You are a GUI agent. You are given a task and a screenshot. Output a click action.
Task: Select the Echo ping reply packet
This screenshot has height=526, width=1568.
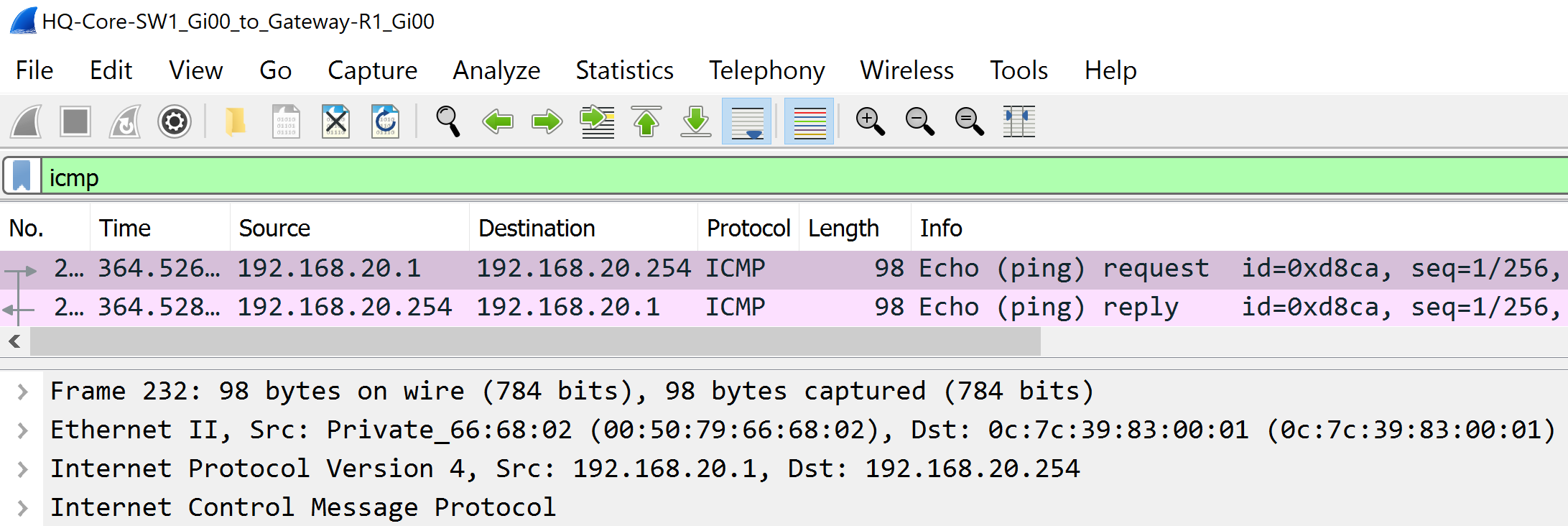(x=784, y=308)
